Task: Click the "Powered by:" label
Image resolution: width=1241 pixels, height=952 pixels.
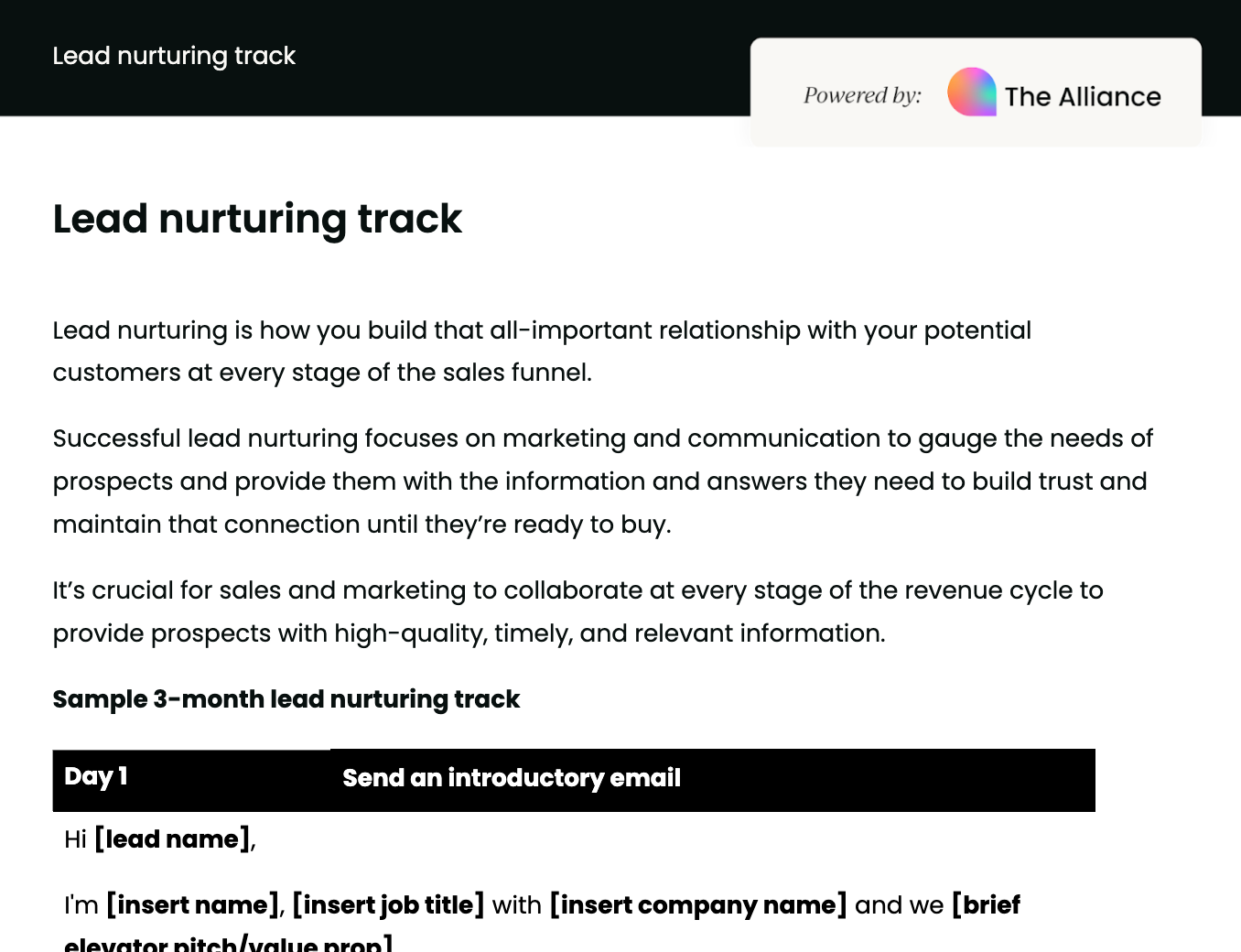Action: (862, 95)
